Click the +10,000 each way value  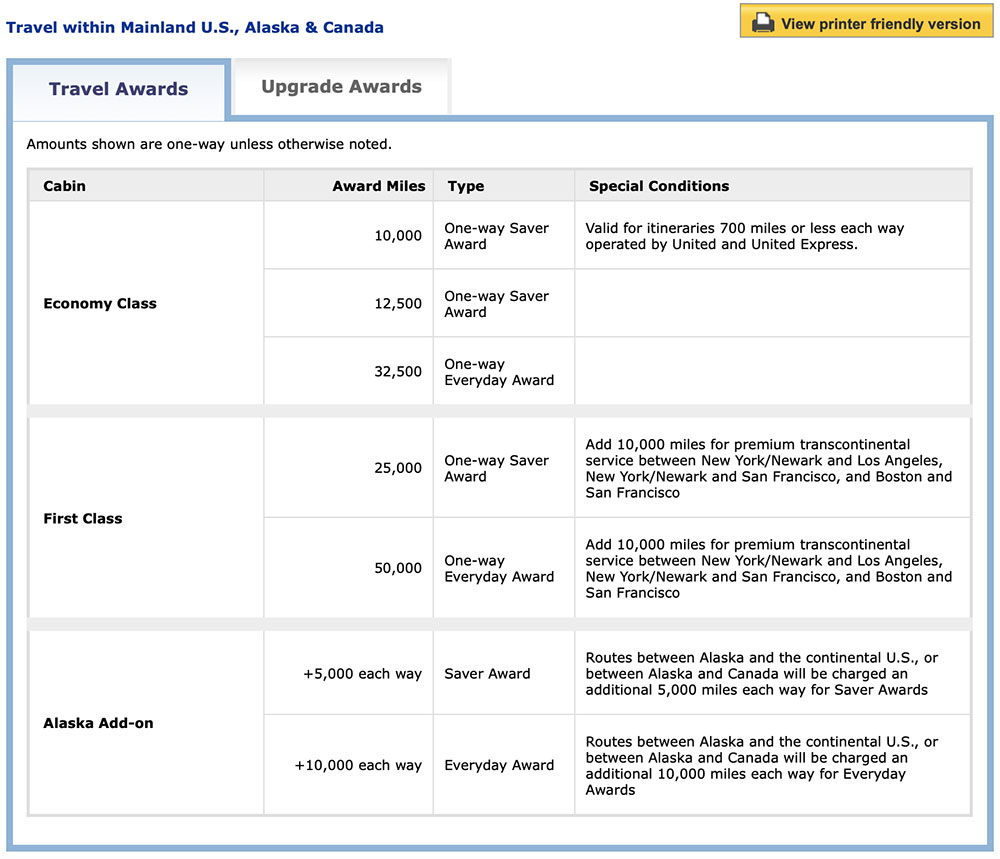(x=358, y=765)
